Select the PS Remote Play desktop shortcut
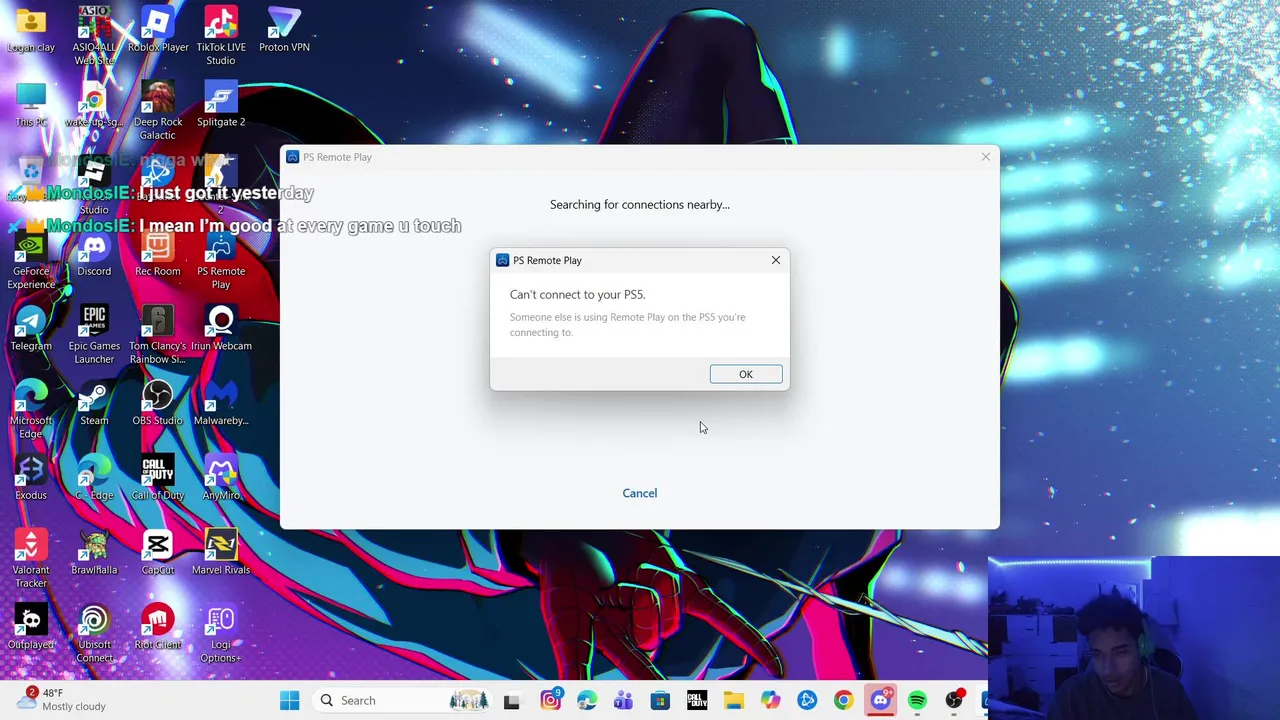 click(221, 260)
